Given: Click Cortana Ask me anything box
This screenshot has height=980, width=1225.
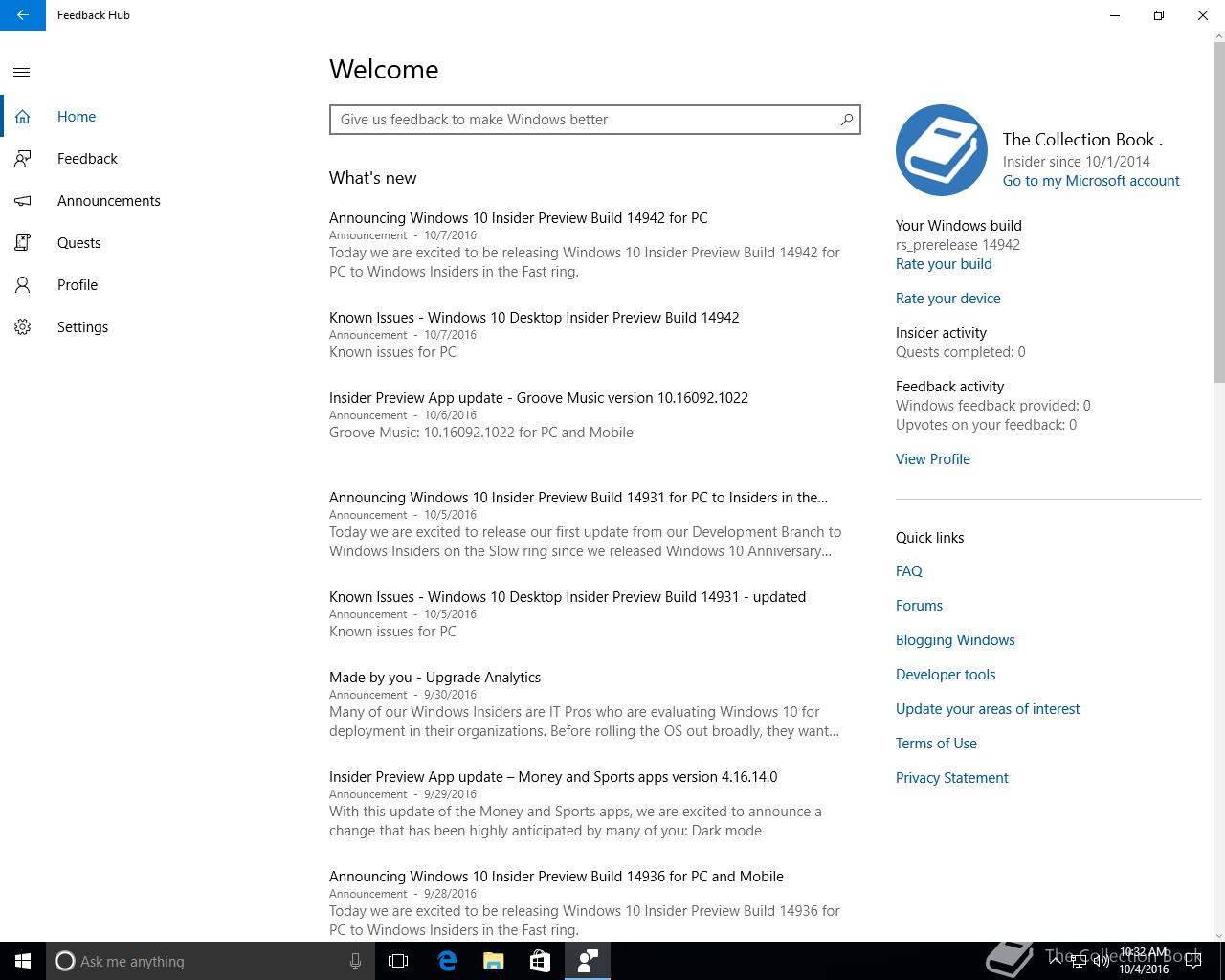Looking at the screenshot, I should tap(209, 961).
